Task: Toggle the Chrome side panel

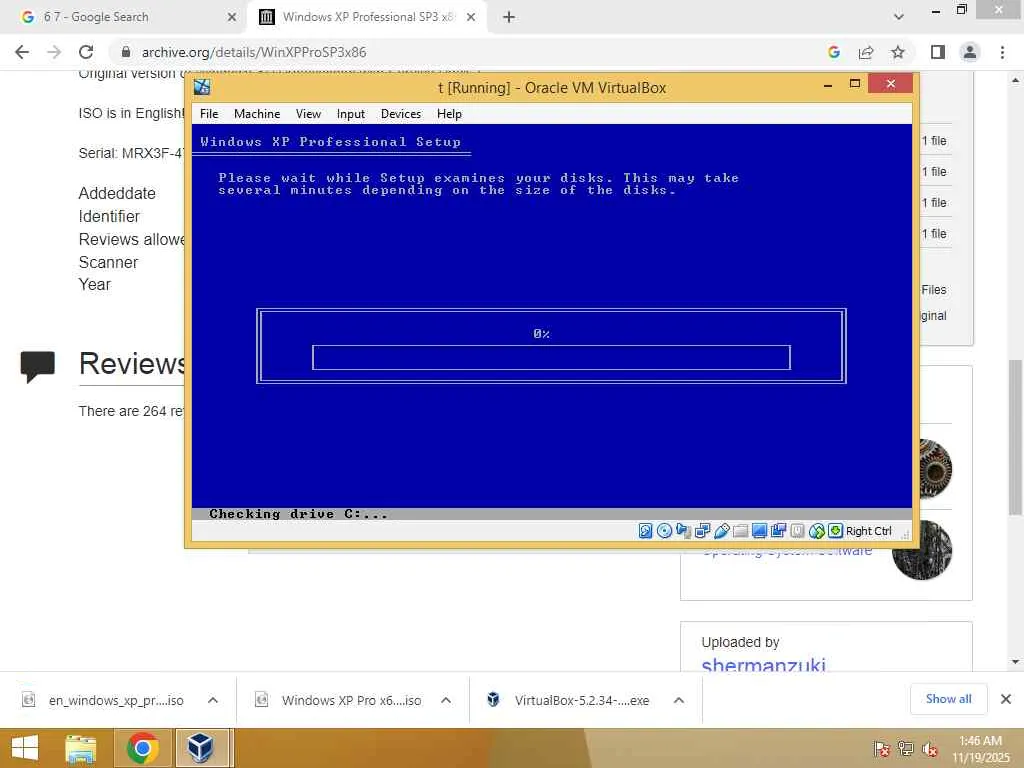Action: [938, 52]
